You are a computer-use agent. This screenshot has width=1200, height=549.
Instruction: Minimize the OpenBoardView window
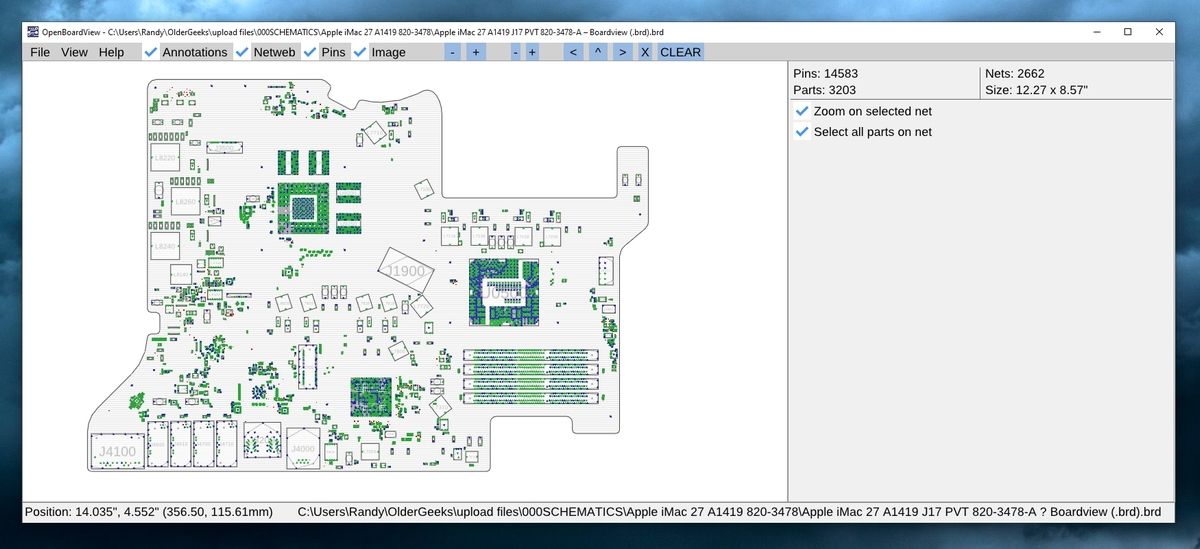[1095, 32]
